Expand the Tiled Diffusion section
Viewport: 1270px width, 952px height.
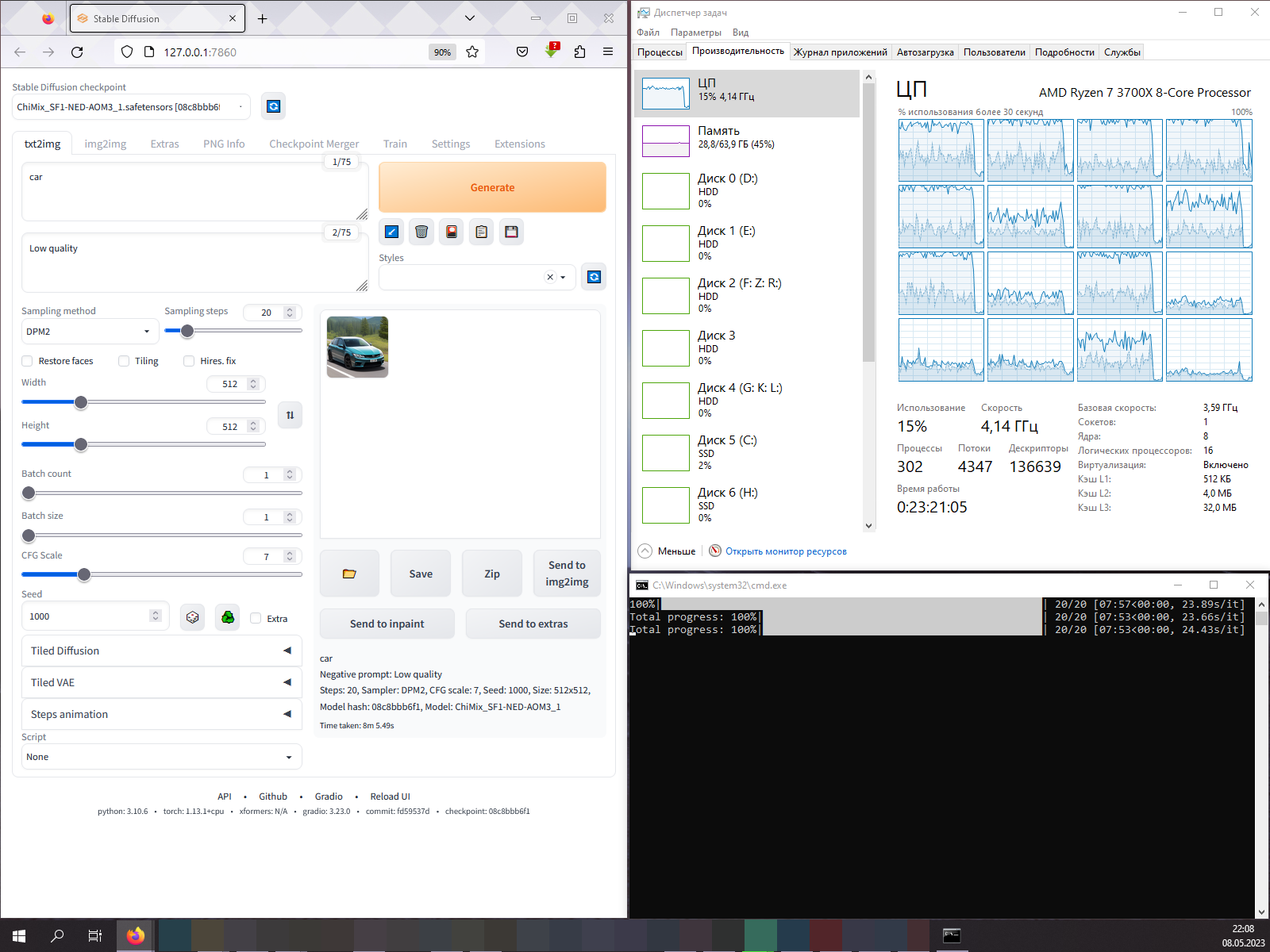161,651
